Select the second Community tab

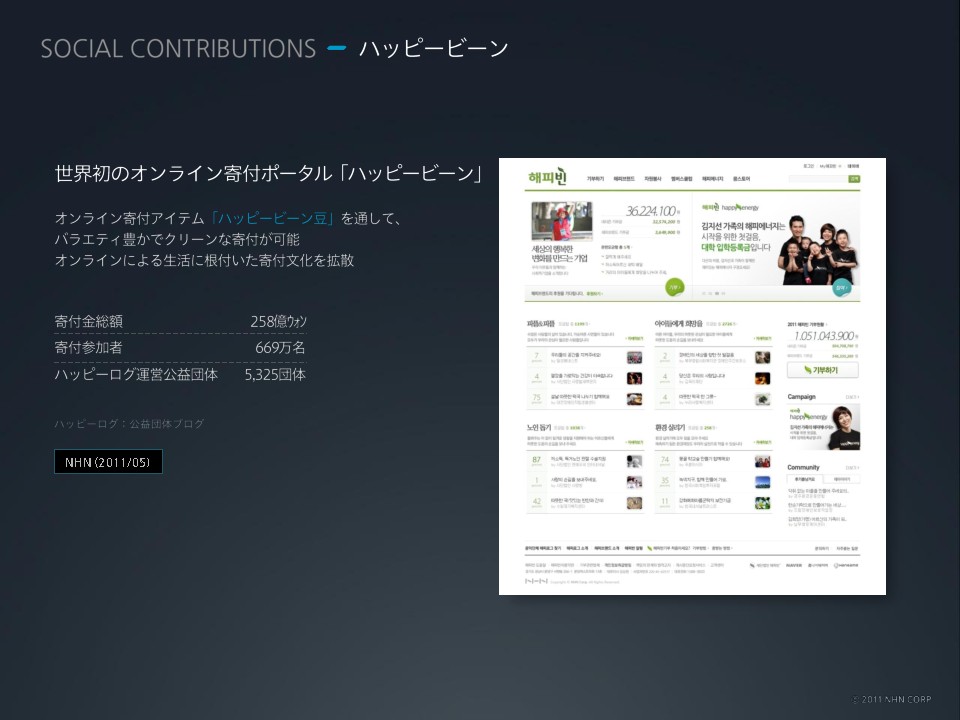842,479
